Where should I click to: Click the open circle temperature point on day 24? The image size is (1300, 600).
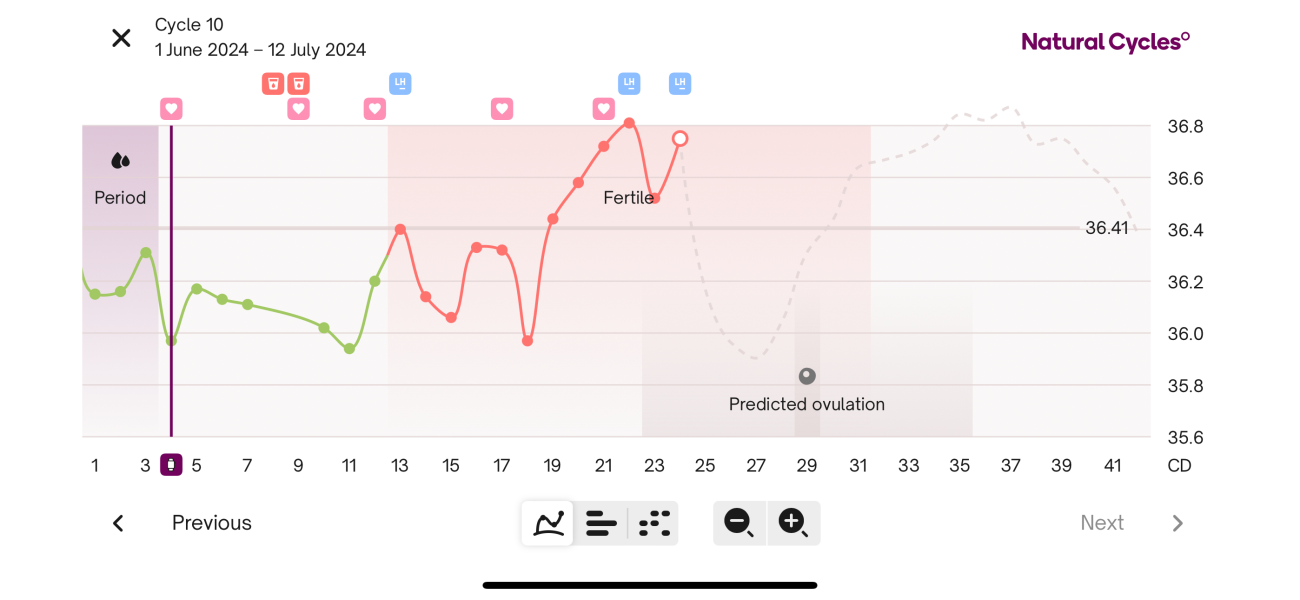(x=680, y=138)
